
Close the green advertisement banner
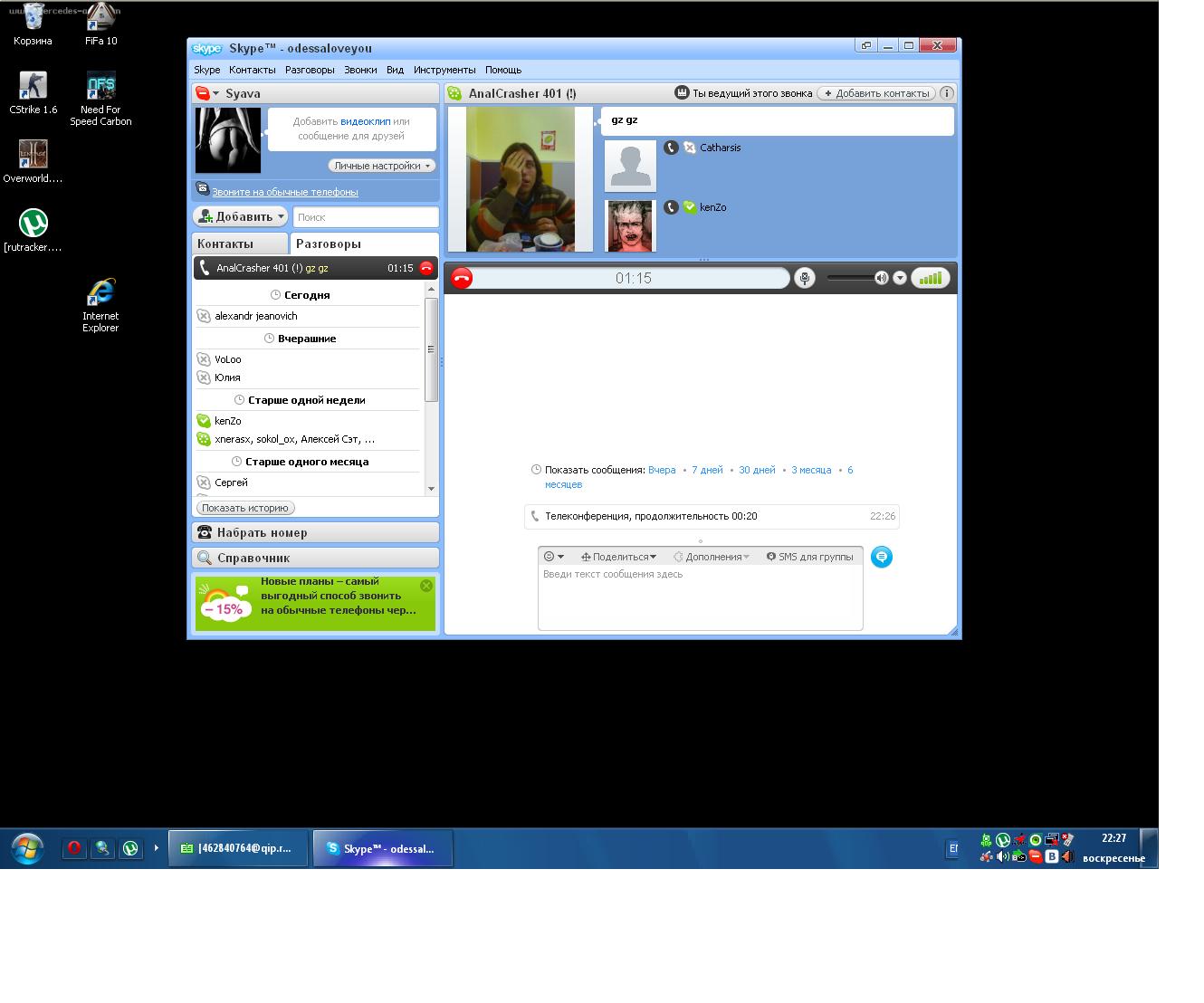pos(426,586)
